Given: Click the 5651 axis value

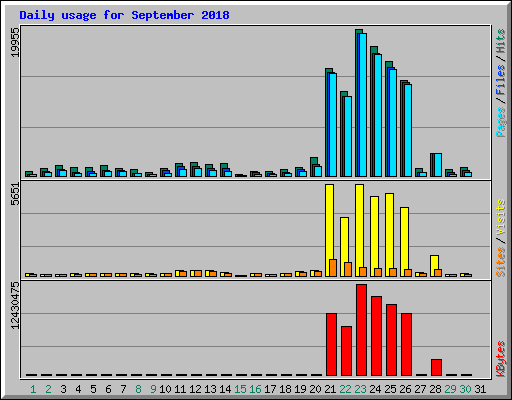Looking at the screenshot, I should tap(15, 194).
